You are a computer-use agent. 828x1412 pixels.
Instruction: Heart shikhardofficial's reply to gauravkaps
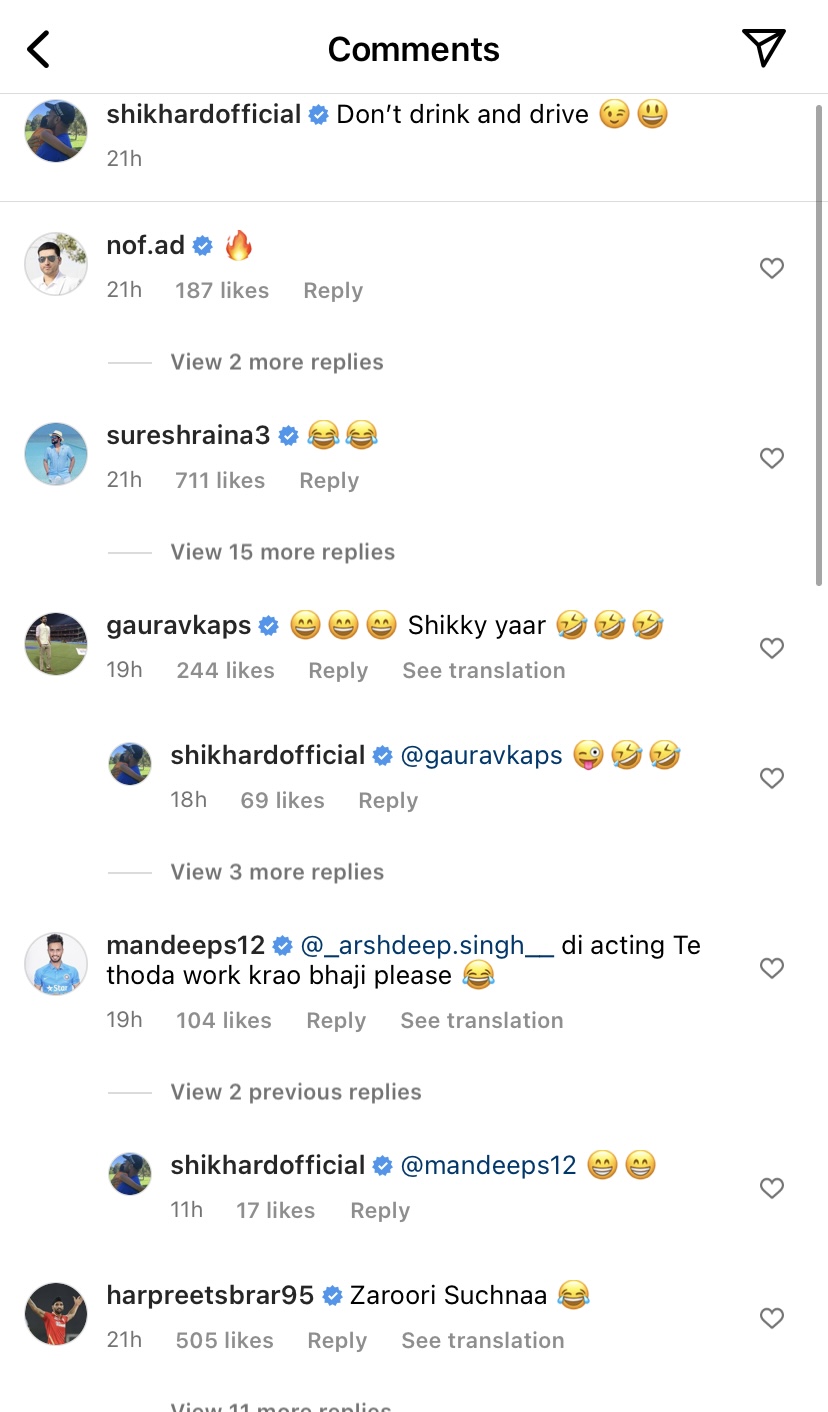coord(771,778)
